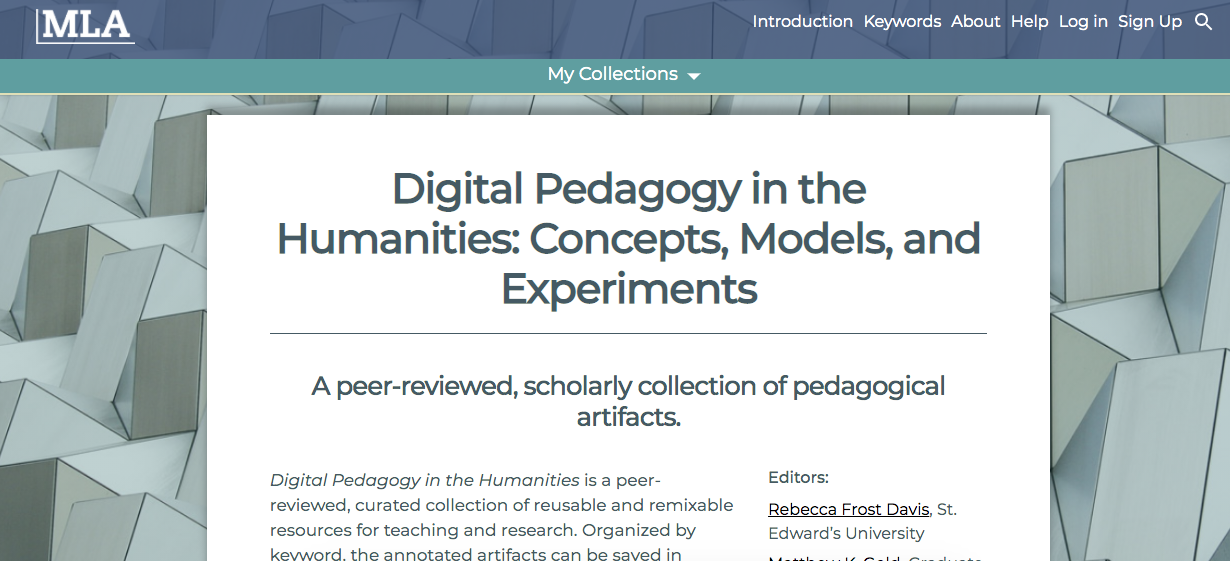Click the Log in link
Viewport: 1230px width, 561px height.
tap(1083, 22)
